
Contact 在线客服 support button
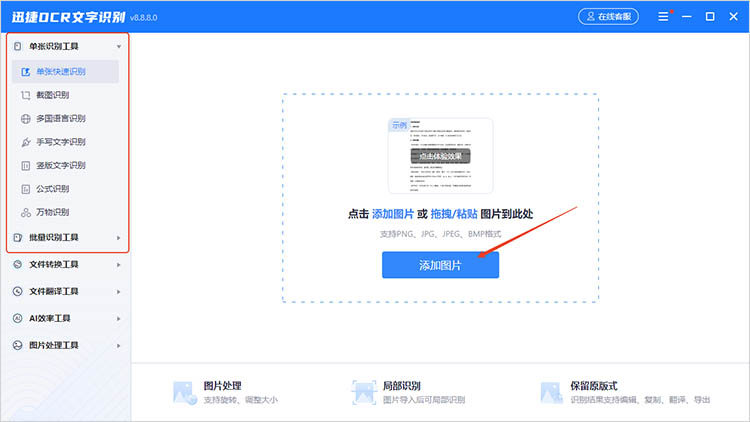608,17
